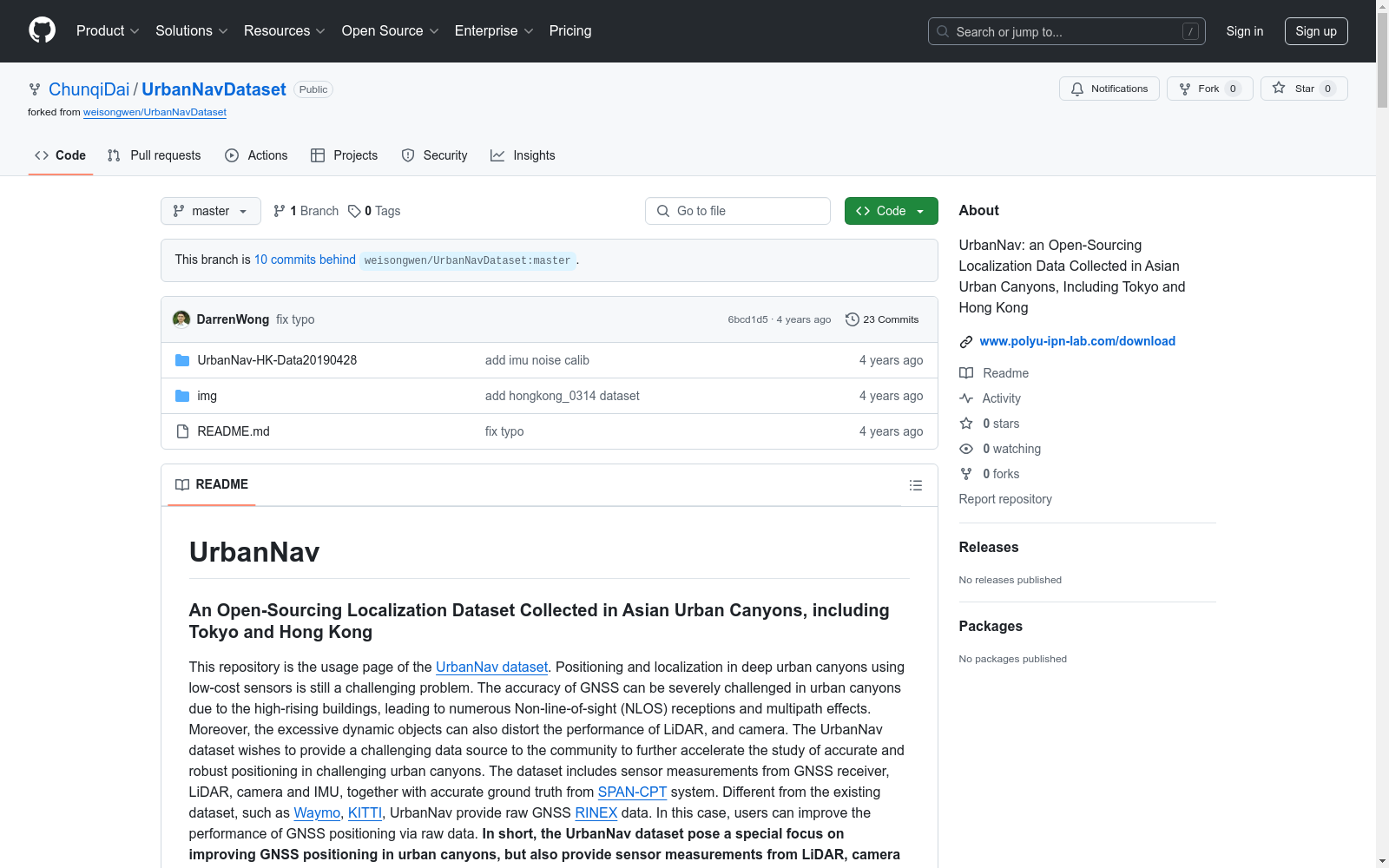The image size is (1389, 868).
Task: Expand the Resources menu
Action: point(285,30)
